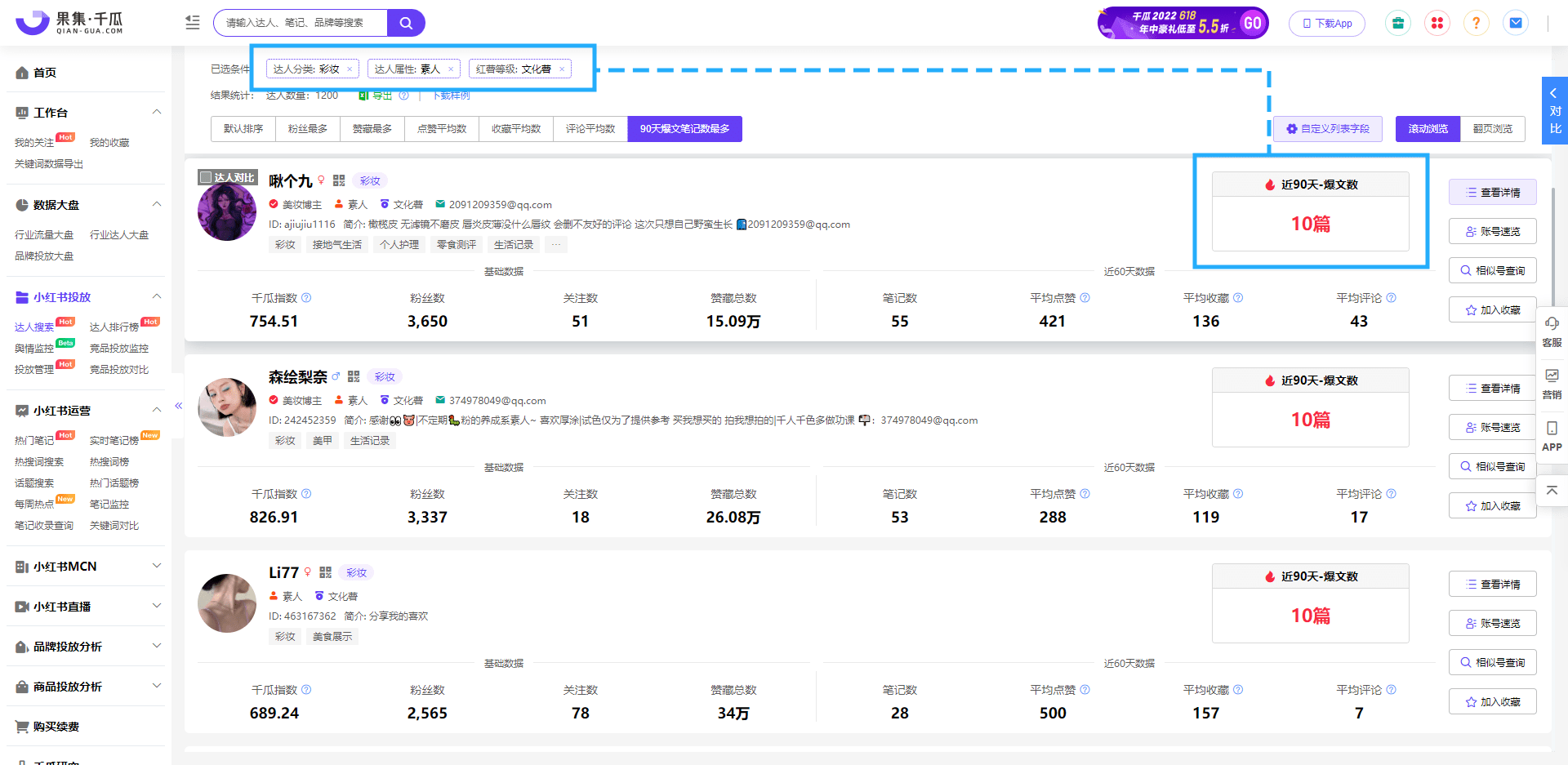Click 平均收藏 help icon in Li77 row
Viewport: 1568px width, 765px height.
click(1238, 690)
